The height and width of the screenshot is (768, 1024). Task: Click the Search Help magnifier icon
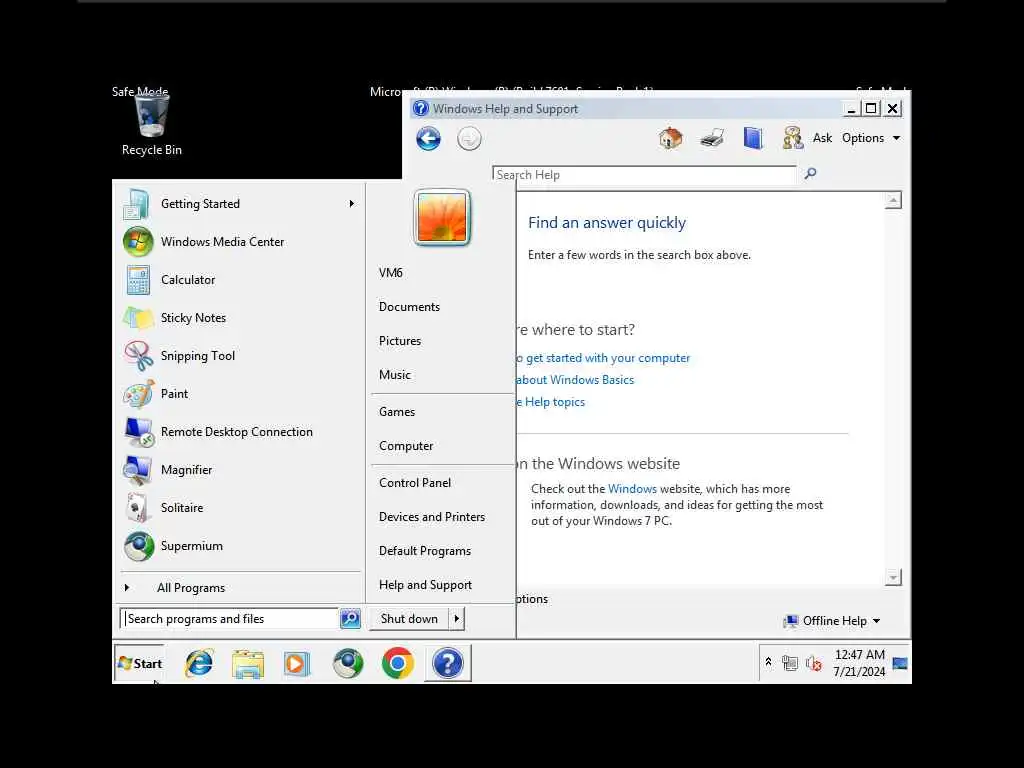(810, 173)
